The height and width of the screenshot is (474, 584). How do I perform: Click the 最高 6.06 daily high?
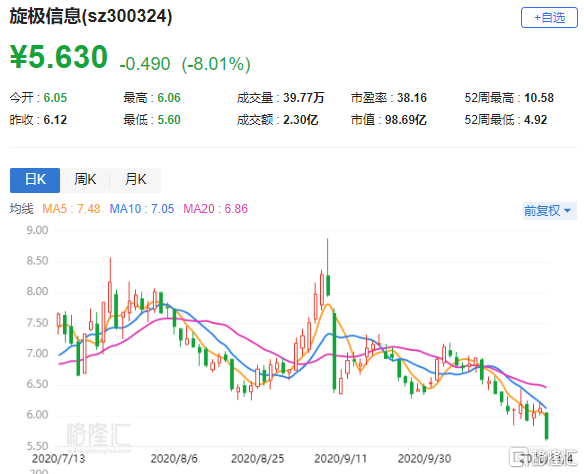pos(152,98)
